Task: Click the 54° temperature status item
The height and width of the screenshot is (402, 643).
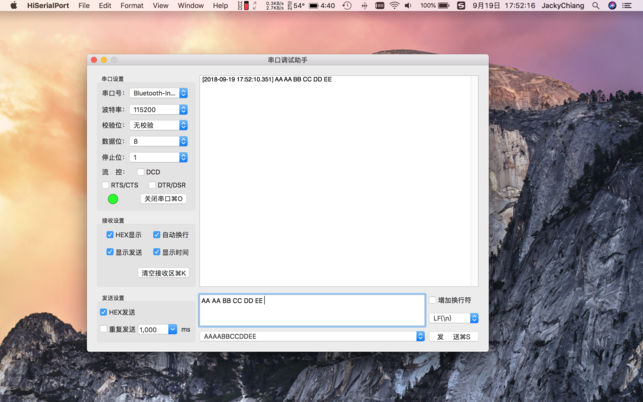Action: 296,6
